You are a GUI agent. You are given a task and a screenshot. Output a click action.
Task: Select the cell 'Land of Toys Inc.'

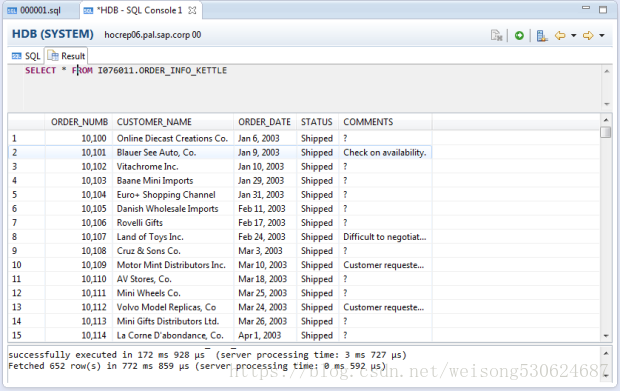(x=173, y=237)
